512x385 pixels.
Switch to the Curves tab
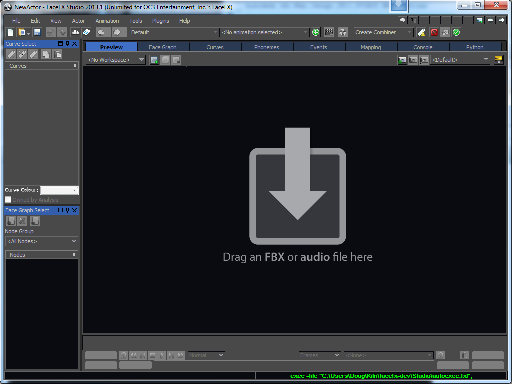215,47
